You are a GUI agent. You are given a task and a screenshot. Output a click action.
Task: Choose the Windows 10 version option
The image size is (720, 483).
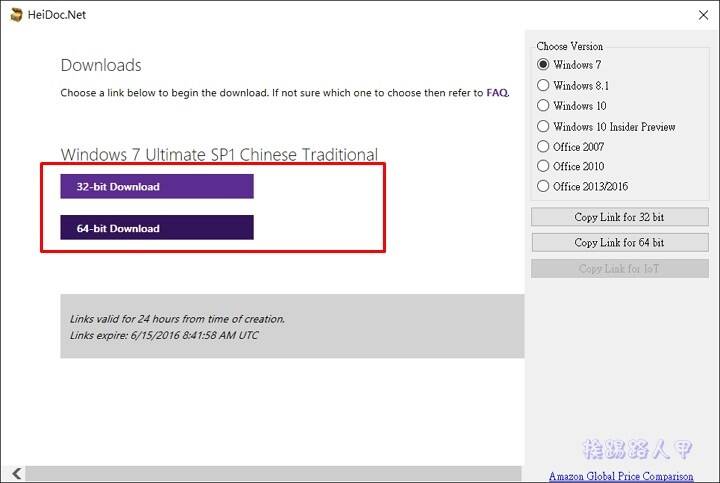(x=543, y=105)
